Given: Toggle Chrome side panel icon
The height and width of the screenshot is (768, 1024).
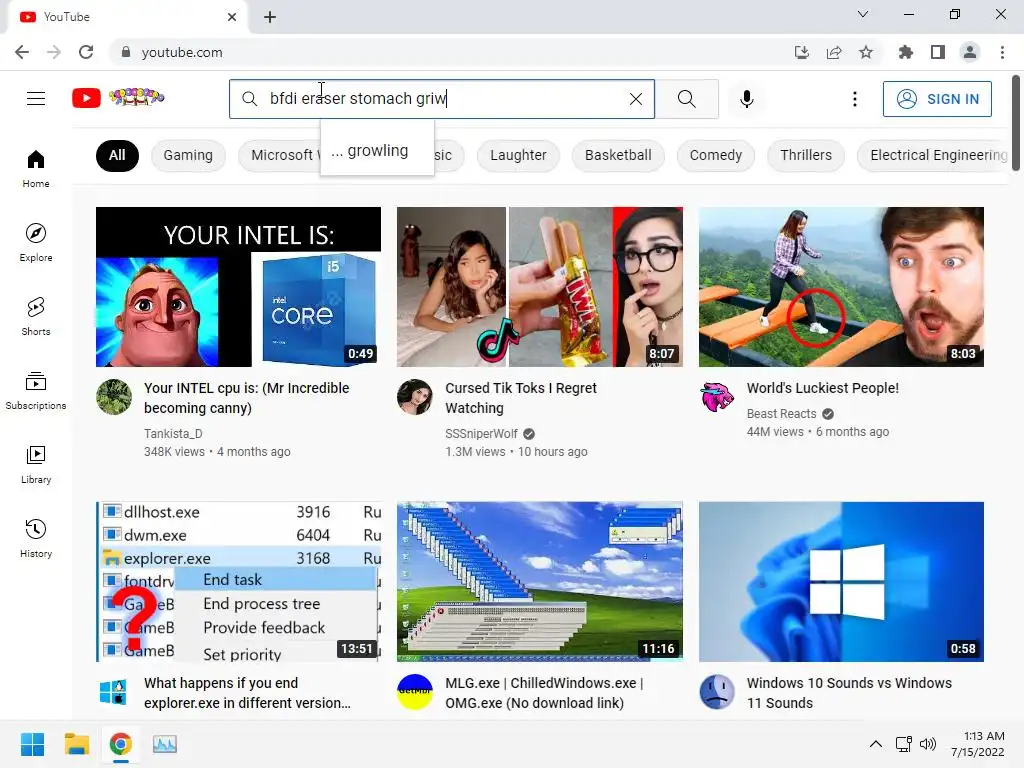Looking at the screenshot, I should [x=938, y=52].
